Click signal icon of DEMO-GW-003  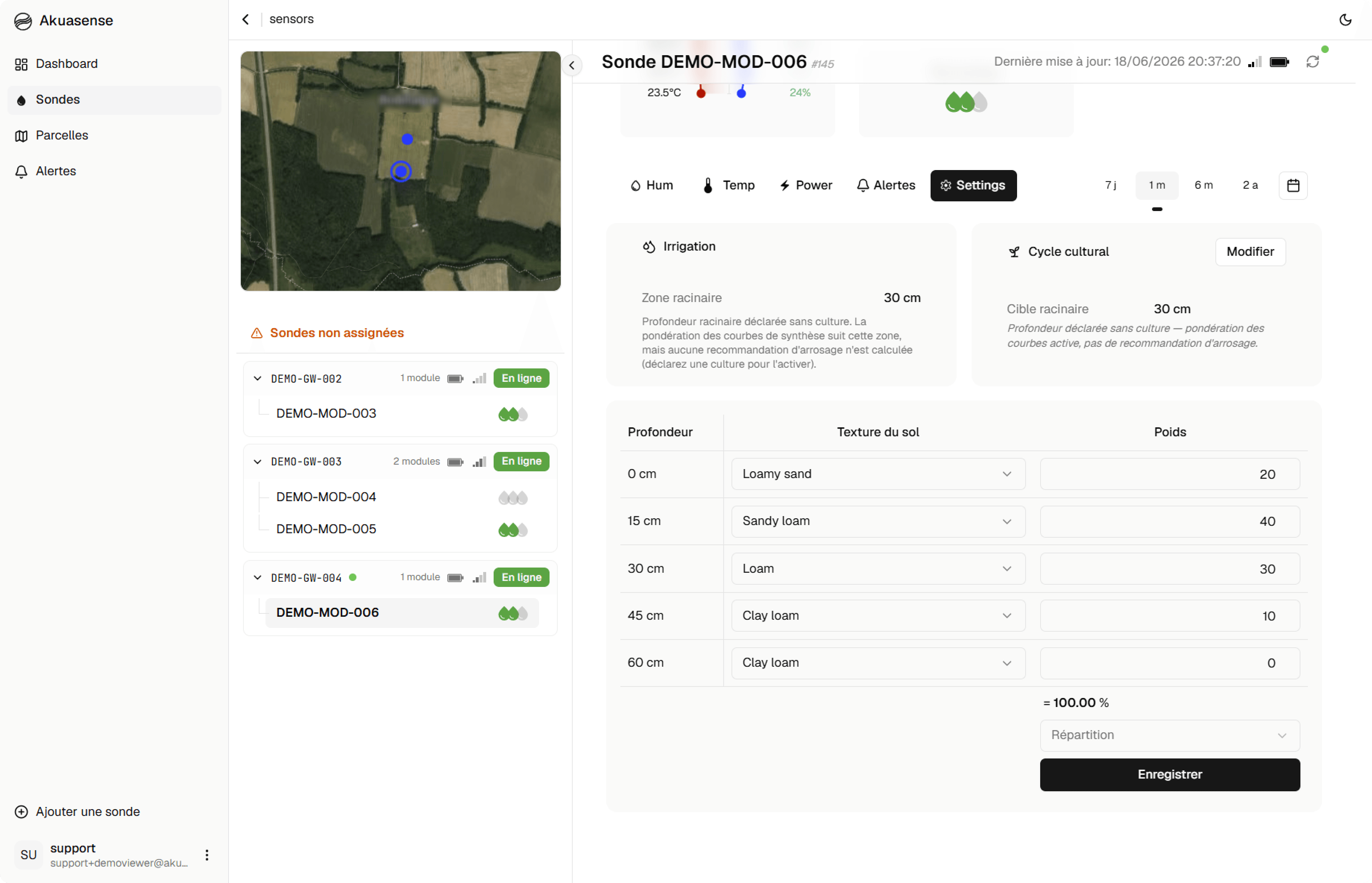(479, 462)
